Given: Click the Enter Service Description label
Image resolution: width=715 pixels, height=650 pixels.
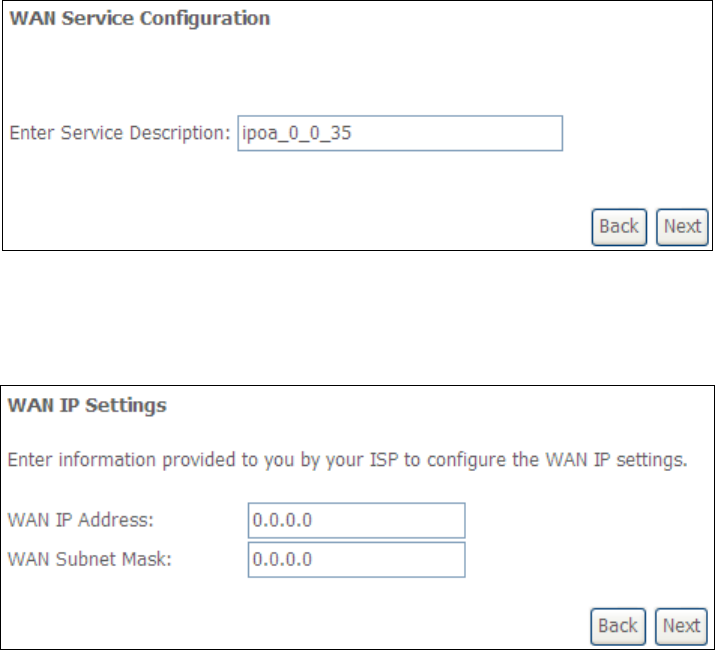Looking at the screenshot, I should pos(119,134).
